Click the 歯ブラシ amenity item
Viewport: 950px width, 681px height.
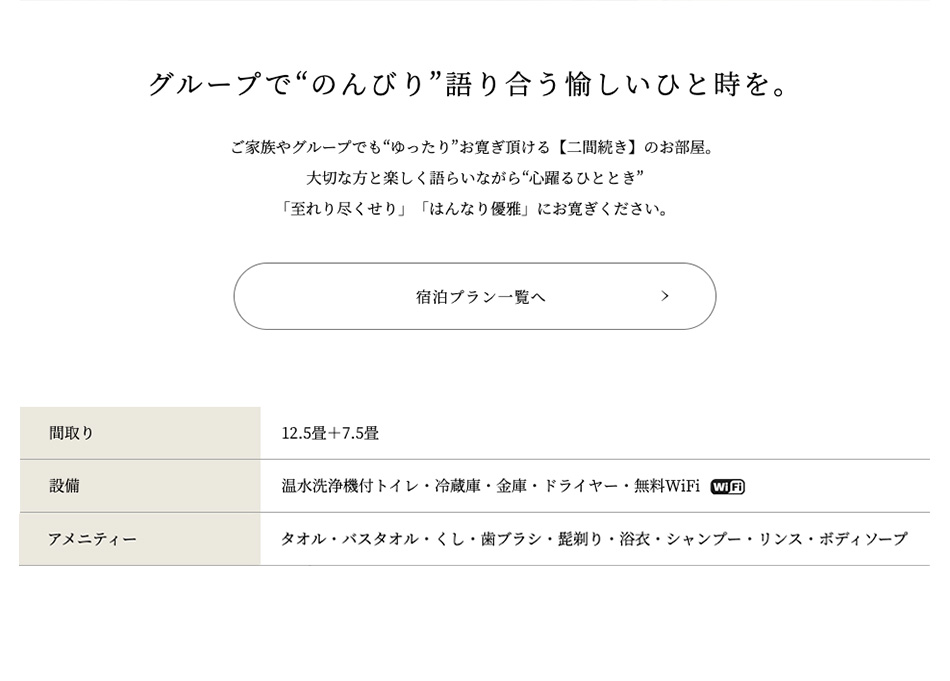(x=511, y=539)
